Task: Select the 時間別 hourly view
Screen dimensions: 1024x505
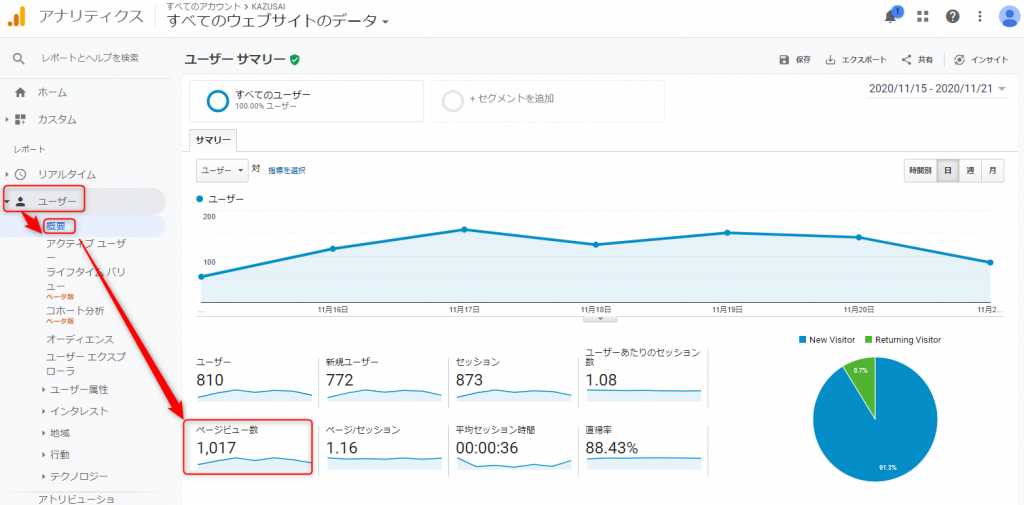Action: click(920, 171)
